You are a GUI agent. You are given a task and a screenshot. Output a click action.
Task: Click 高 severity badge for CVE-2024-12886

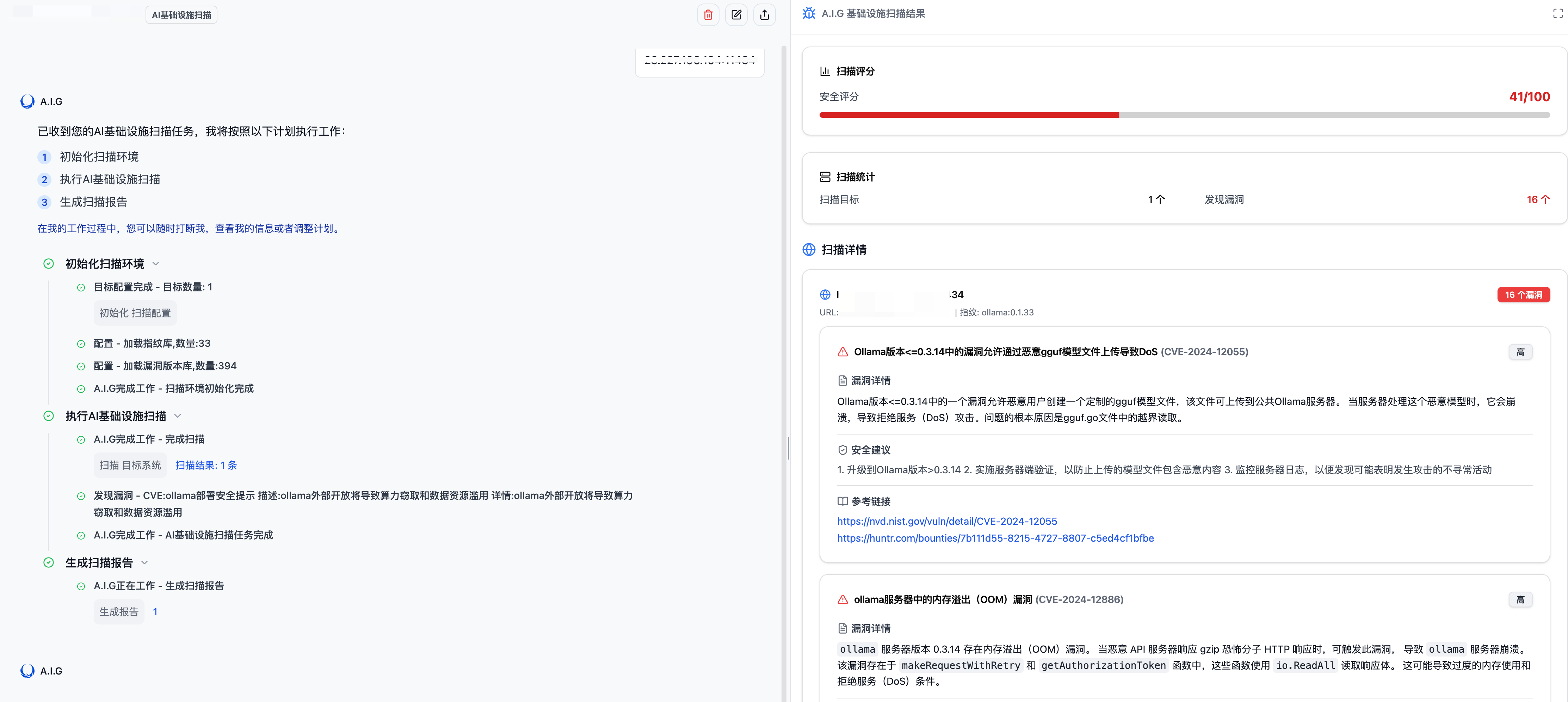(x=1520, y=600)
